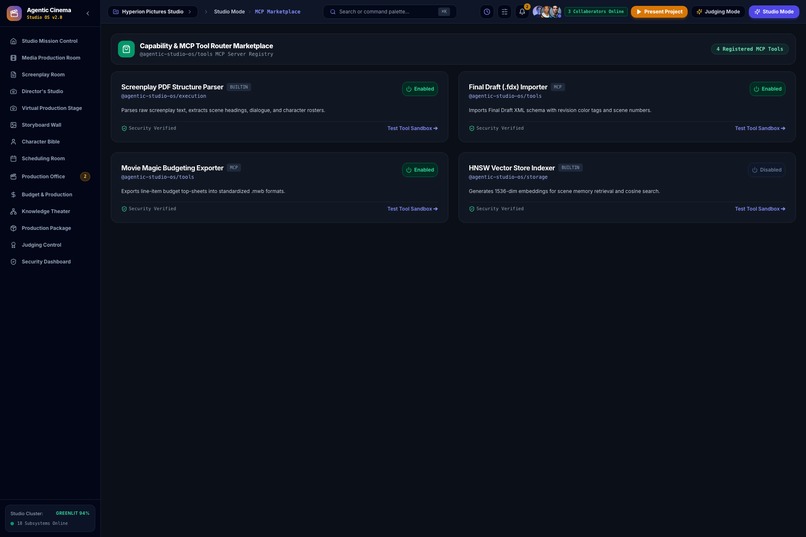Viewport: 806px width, 537px height.
Task: Open Test Tool Sandbox for Movie Magic Exporter
Action: tap(412, 209)
